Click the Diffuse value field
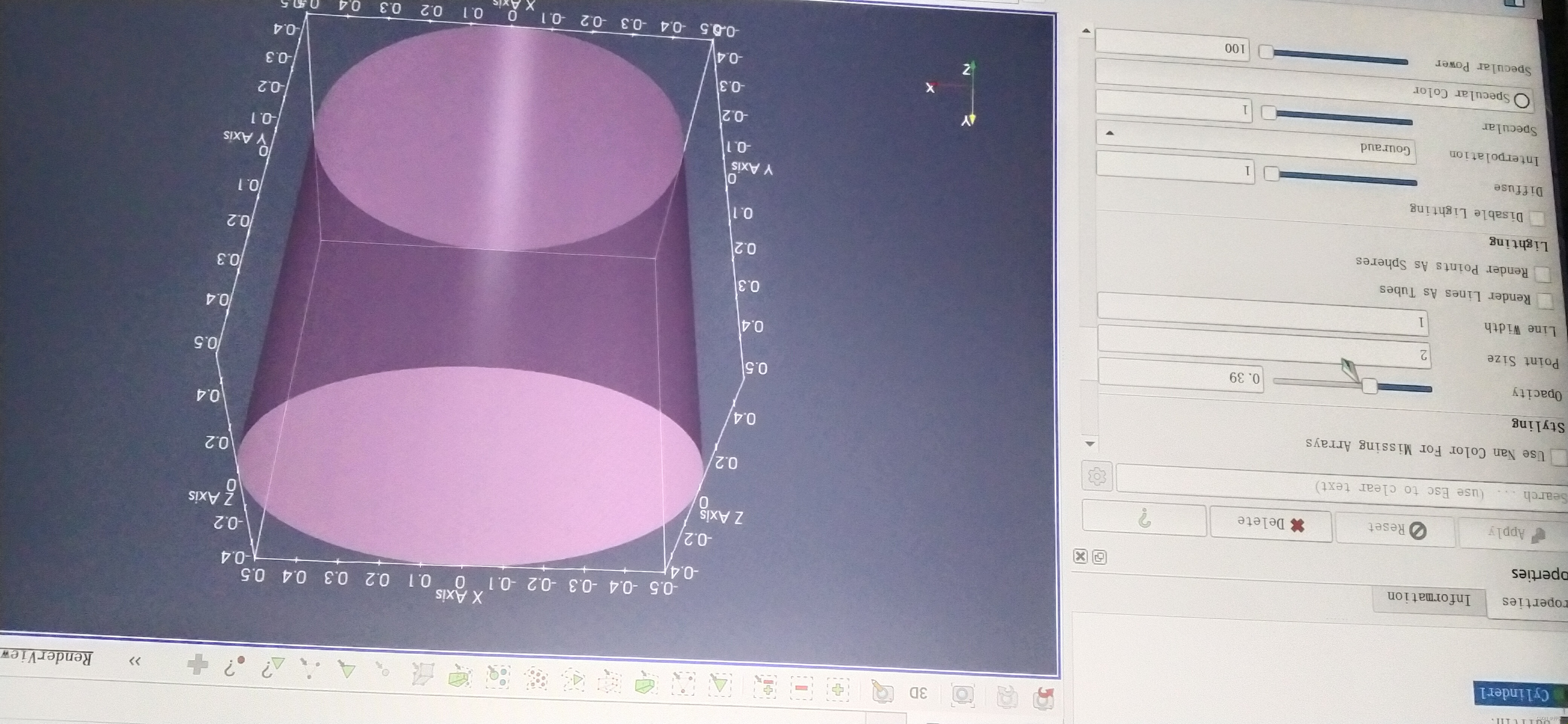The image size is (1568, 724). (x=1175, y=167)
